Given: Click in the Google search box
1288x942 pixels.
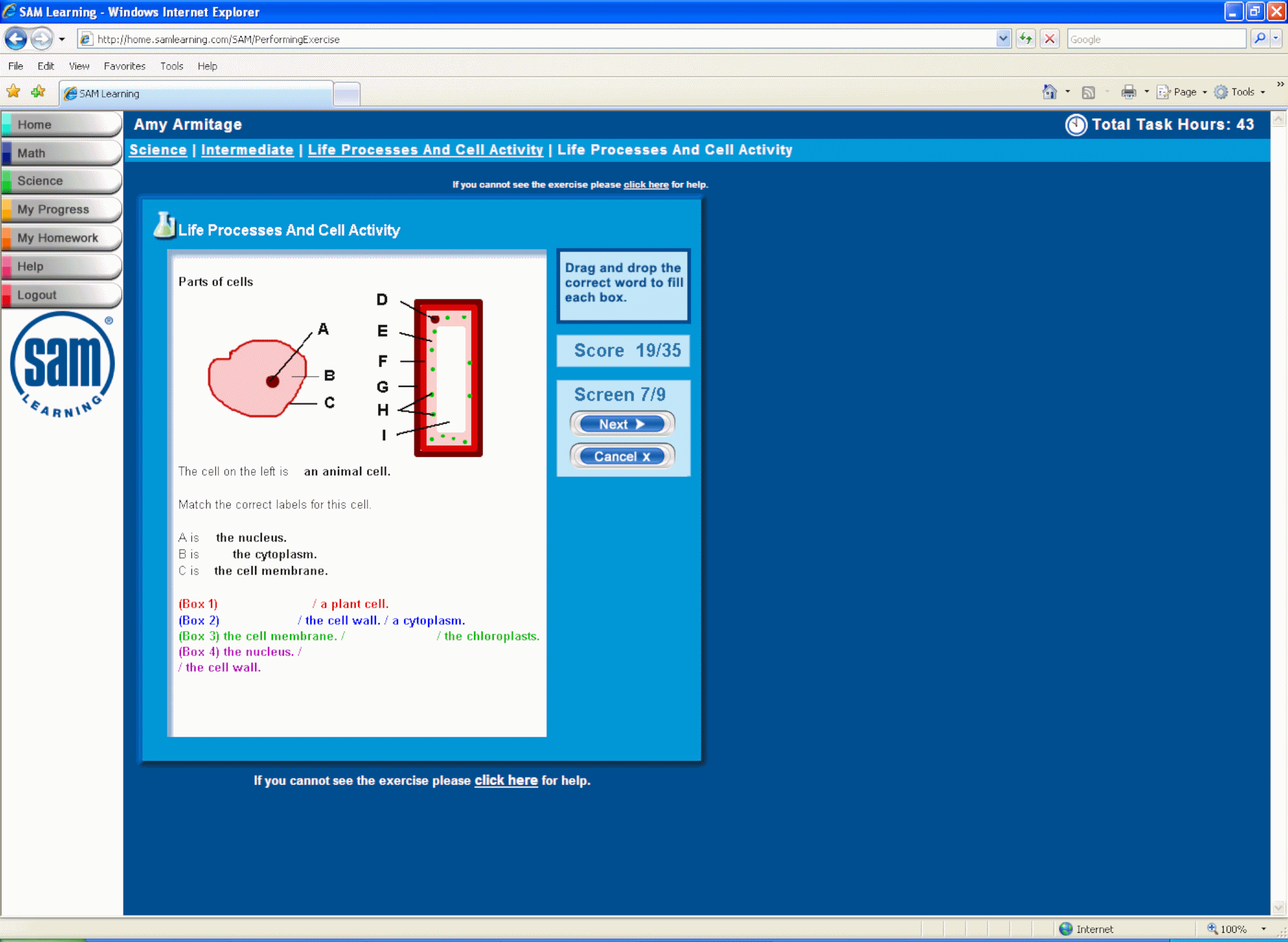Looking at the screenshot, I should [1156, 39].
